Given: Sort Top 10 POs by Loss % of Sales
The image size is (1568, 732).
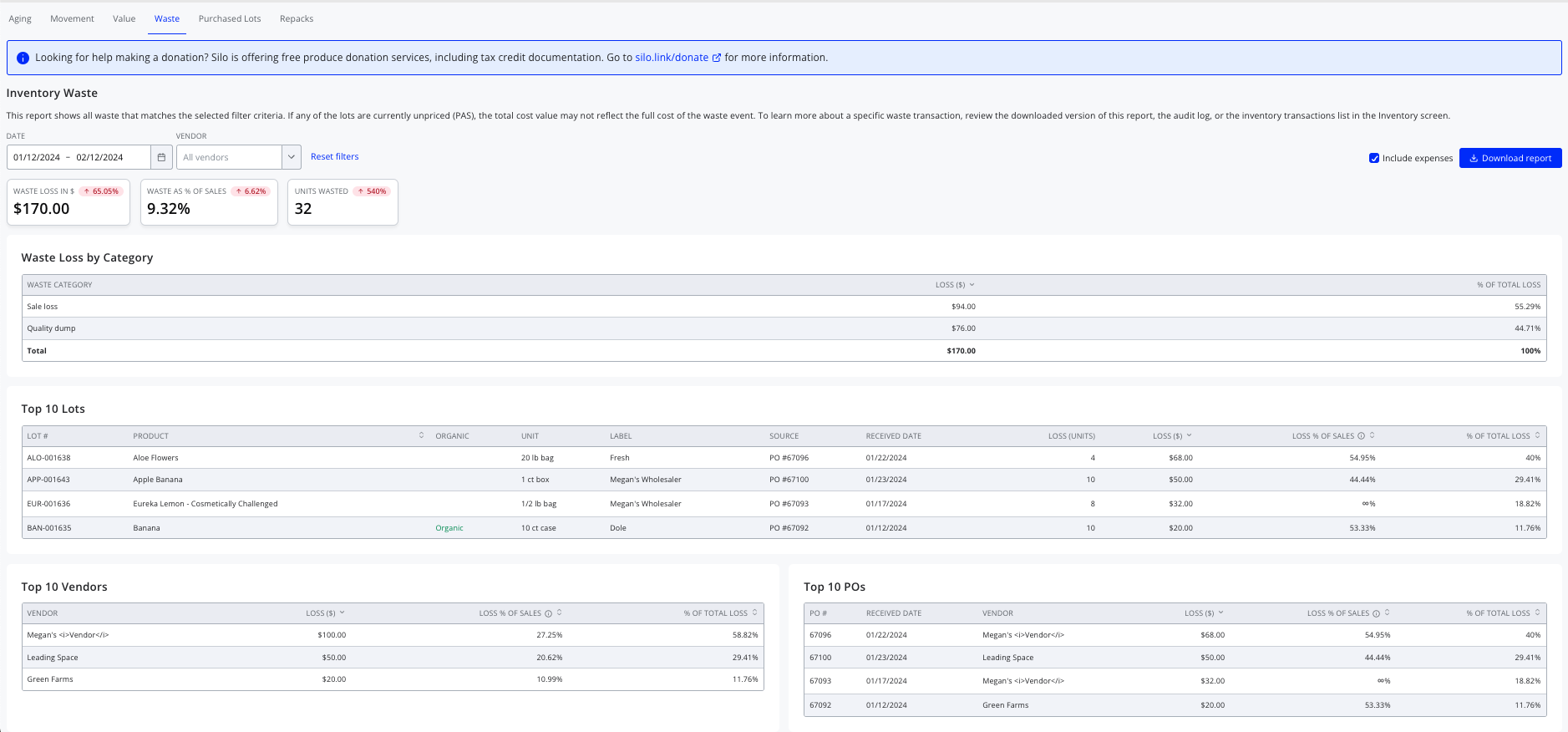Looking at the screenshot, I should pyautogui.click(x=1387, y=613).
